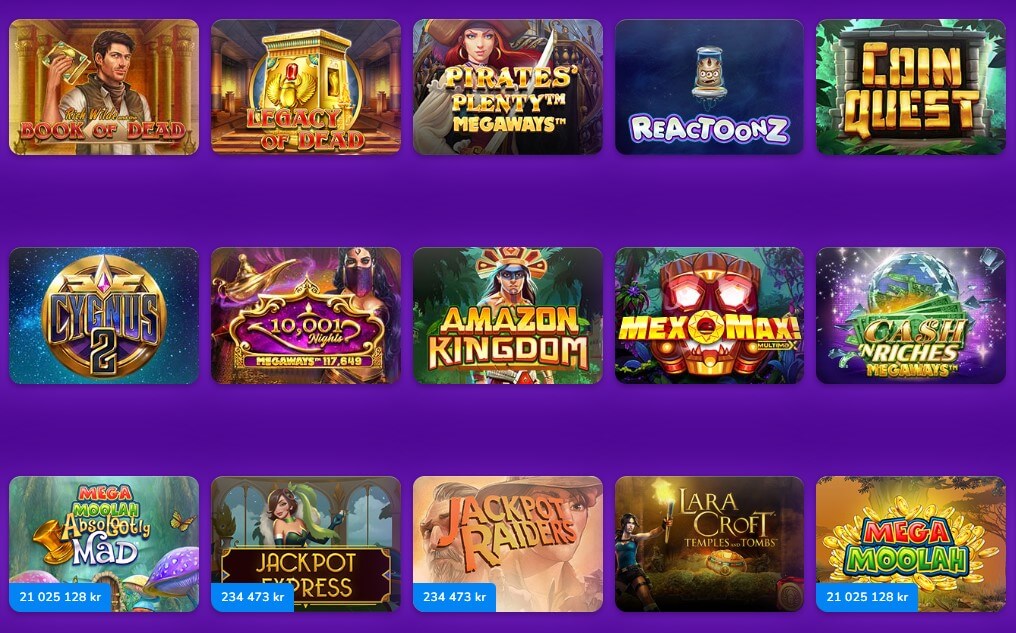Click Mega Moolah 21 025 128 kr badge
Screen dimensions: 1016x633
click(867, 597)
